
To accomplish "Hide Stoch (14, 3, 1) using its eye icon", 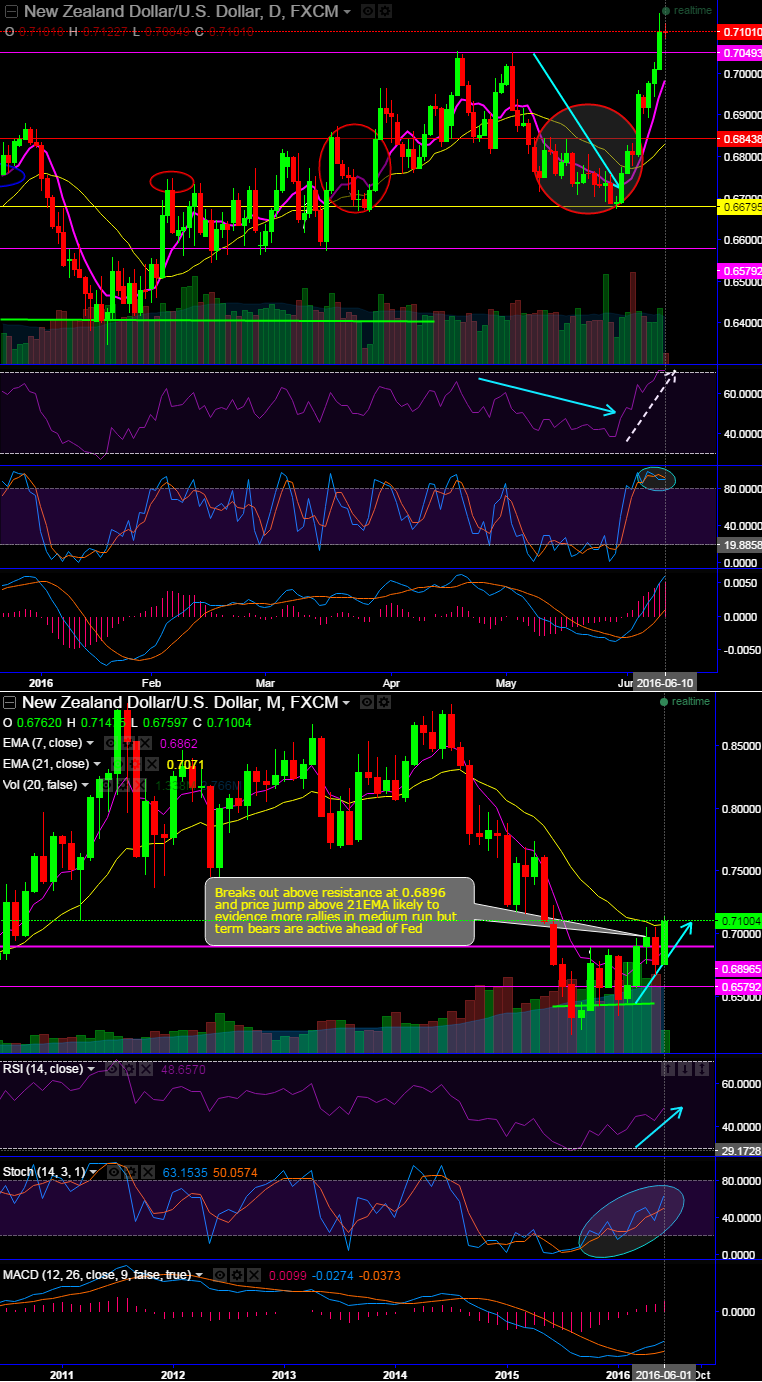I will pyautogui.click(x=114, y=1171).
